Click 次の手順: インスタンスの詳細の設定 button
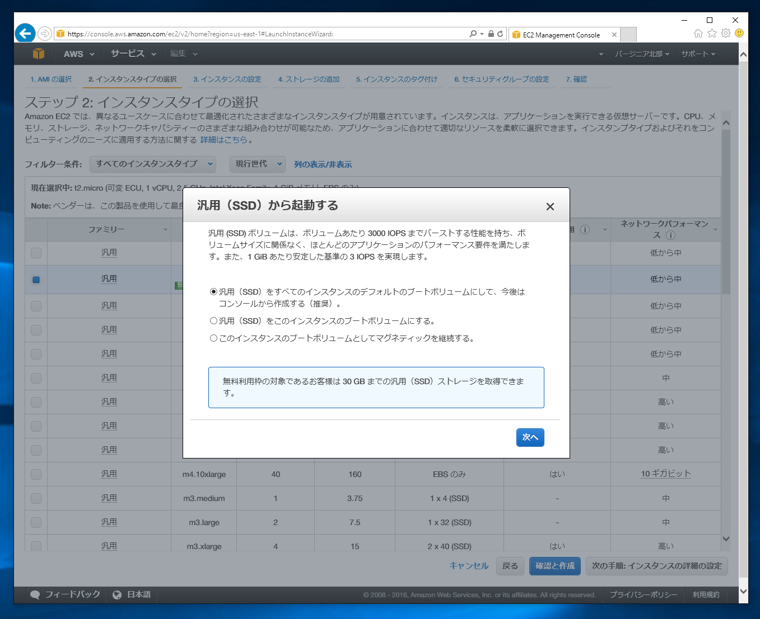The image size is (760, 619). tap(657, 566)
